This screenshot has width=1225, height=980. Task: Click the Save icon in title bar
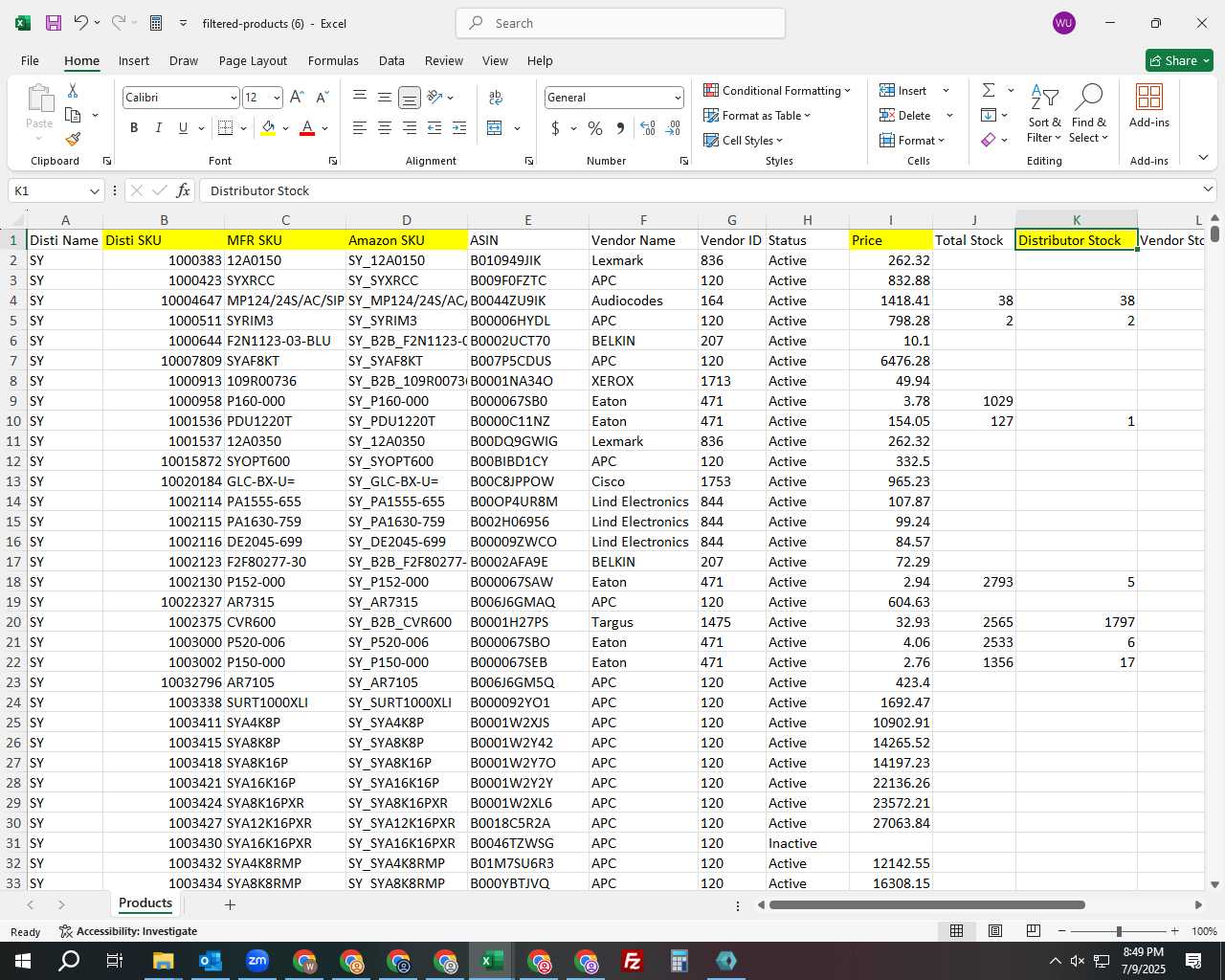coord(54,23)
